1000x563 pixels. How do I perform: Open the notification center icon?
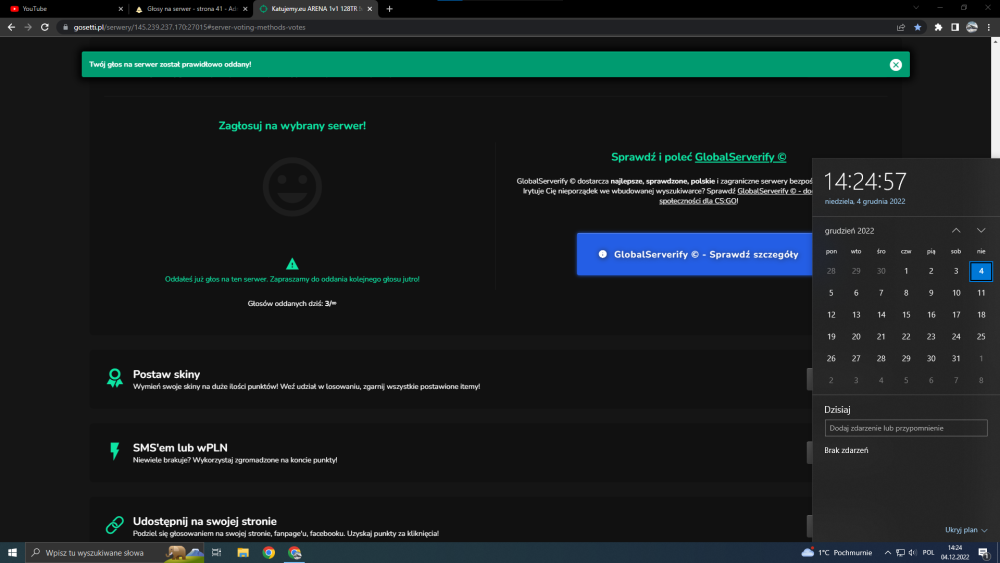[x=984, y=552]
